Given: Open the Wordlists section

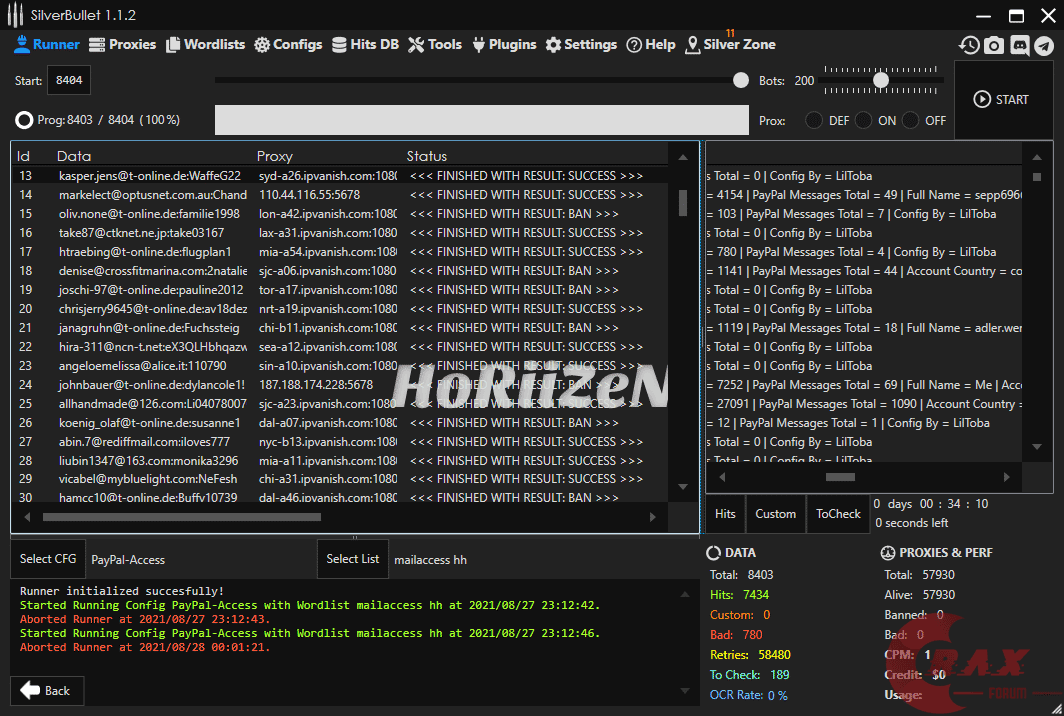Looking at the screenshot, I should click(205, 44).
